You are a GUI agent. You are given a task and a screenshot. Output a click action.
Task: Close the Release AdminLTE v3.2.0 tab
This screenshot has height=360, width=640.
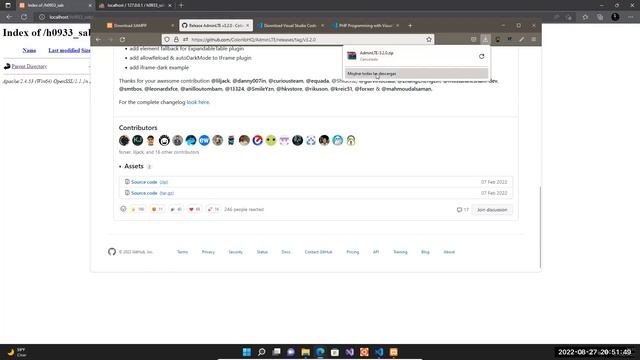pyautogui.click(x=247, y=25)
